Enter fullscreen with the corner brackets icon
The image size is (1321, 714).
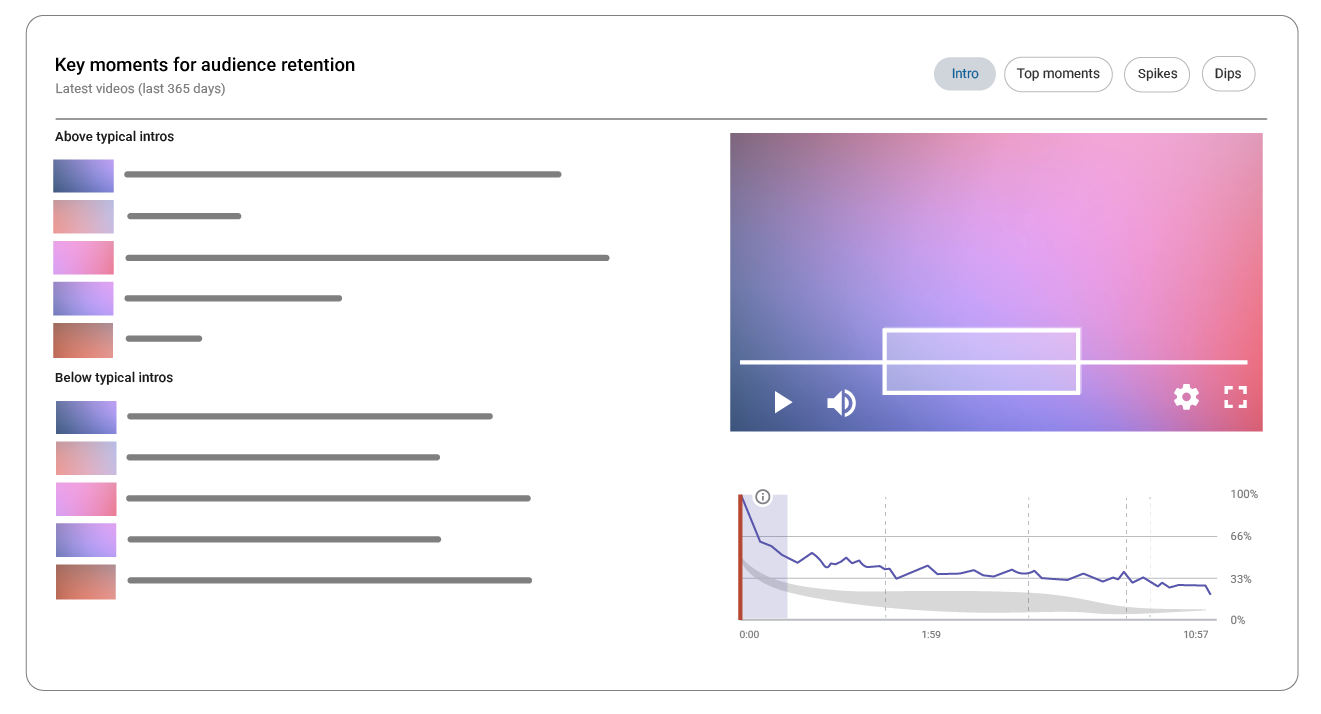coord(1236,397)
